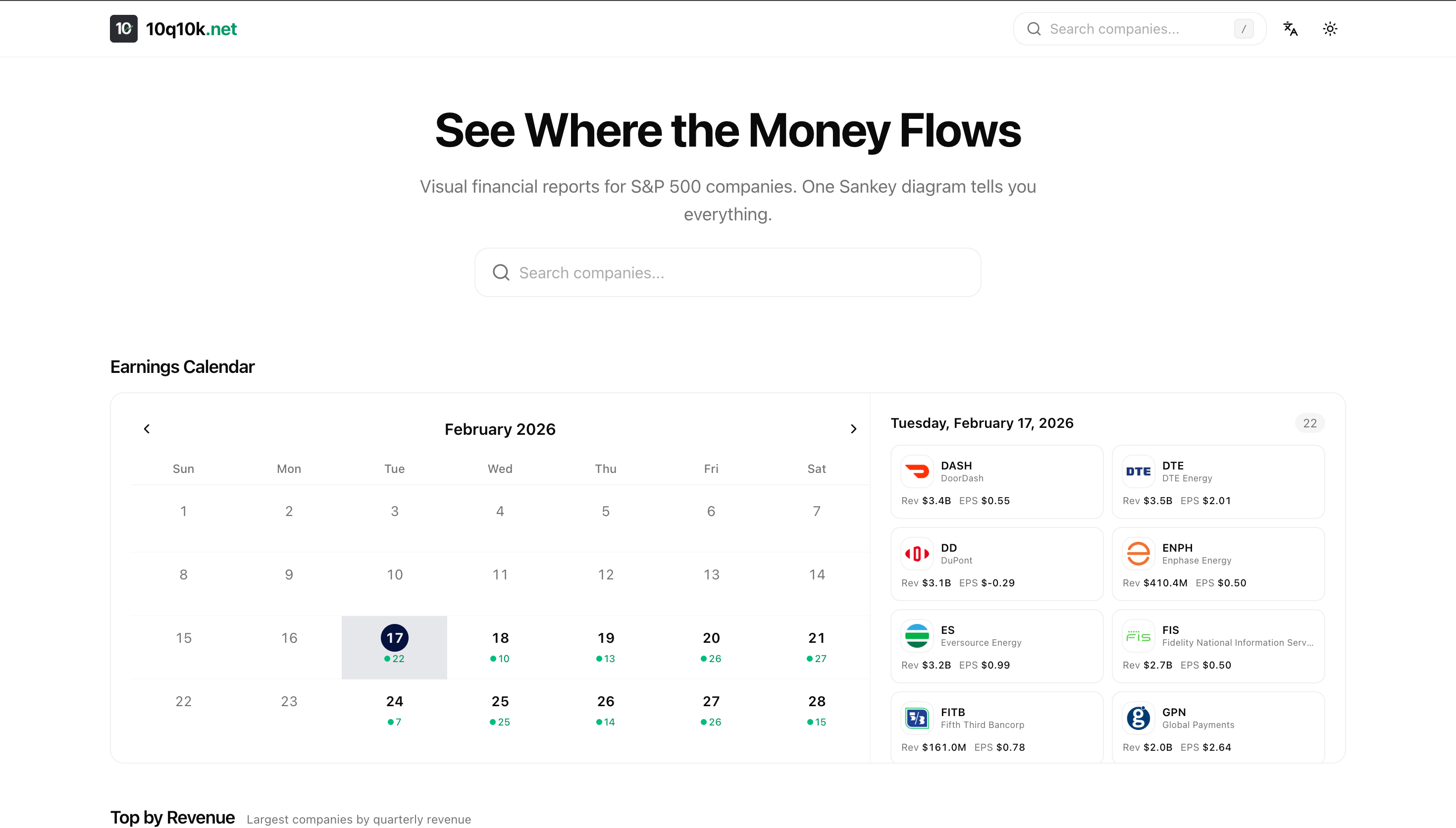Select February 21 with 27 earnings
This screenshot has width=1456, height=828.
817,645
